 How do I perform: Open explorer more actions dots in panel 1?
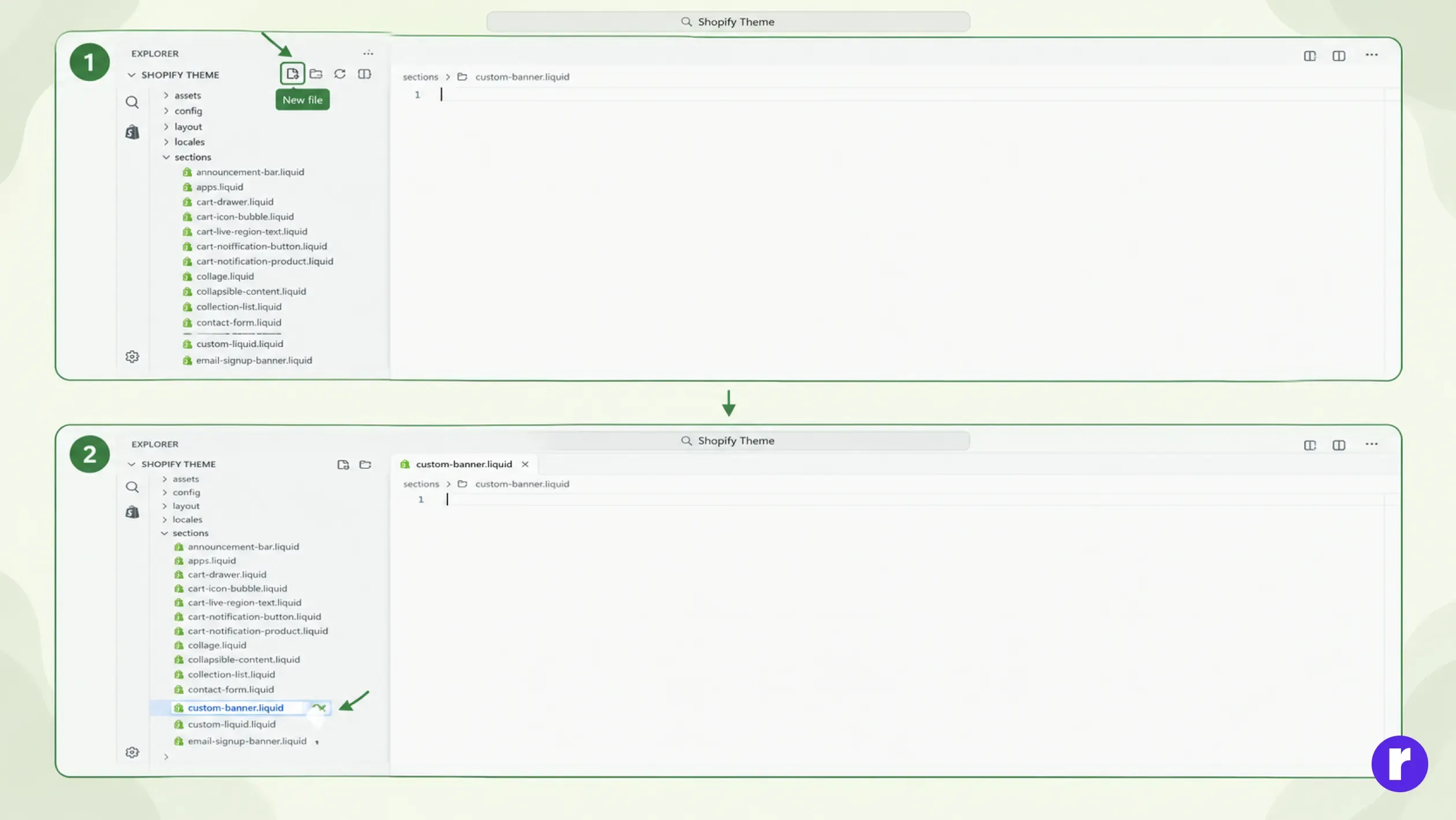pyautogui.click(x=368, y=53)
